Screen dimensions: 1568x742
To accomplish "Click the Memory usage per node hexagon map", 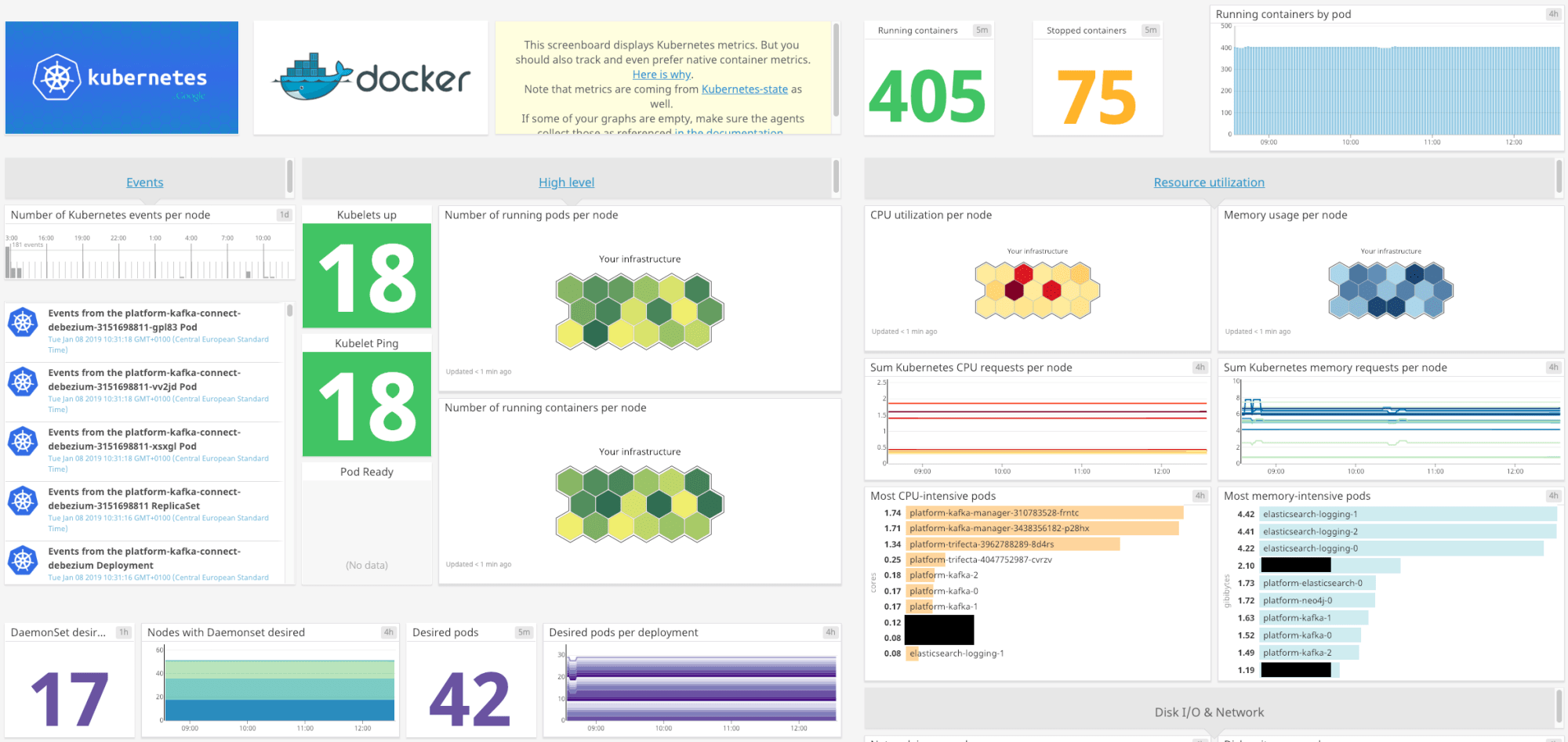I will (x=1391, y=290).
